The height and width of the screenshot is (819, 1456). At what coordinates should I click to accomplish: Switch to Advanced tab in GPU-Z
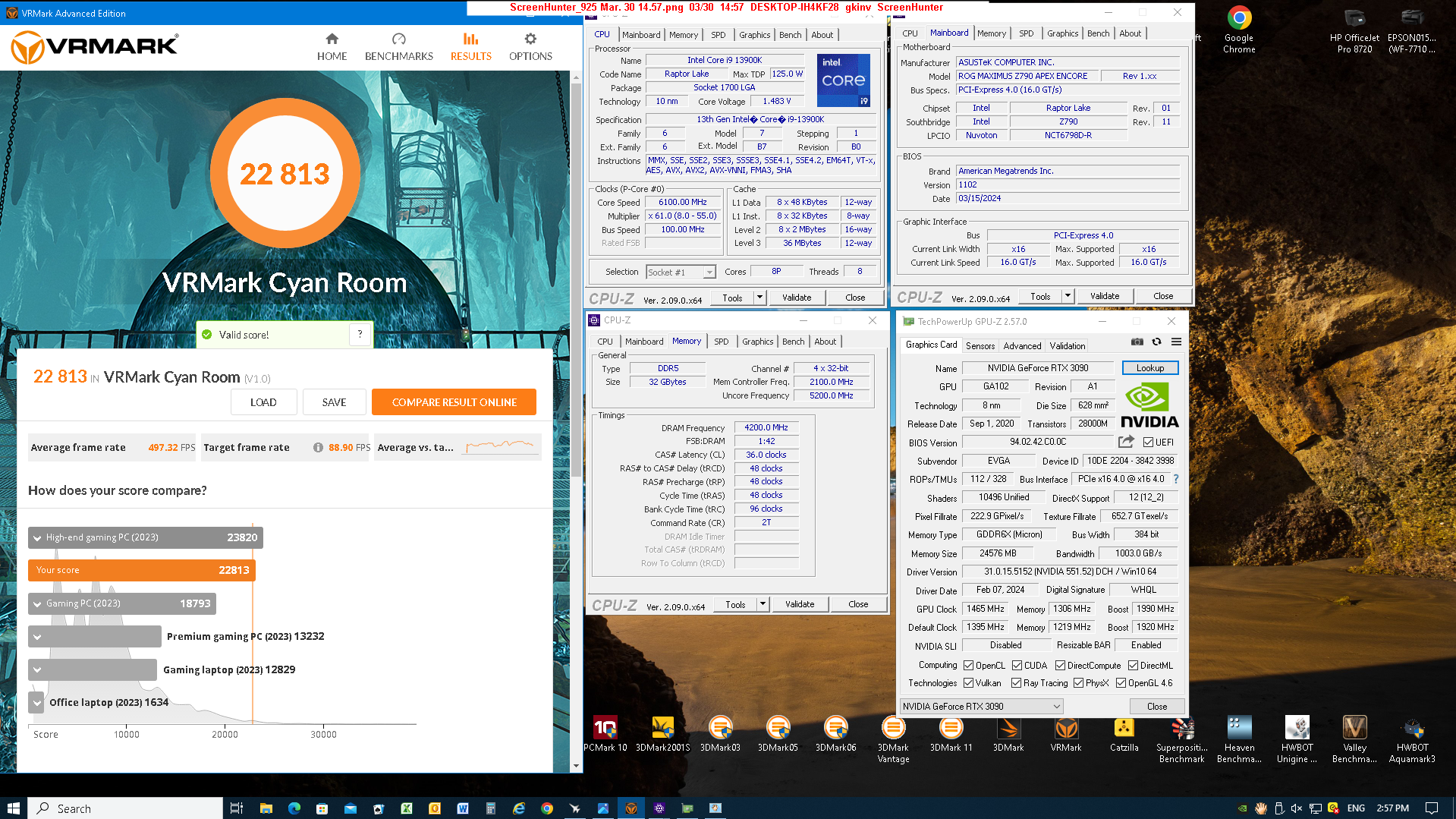[1022, 345]
